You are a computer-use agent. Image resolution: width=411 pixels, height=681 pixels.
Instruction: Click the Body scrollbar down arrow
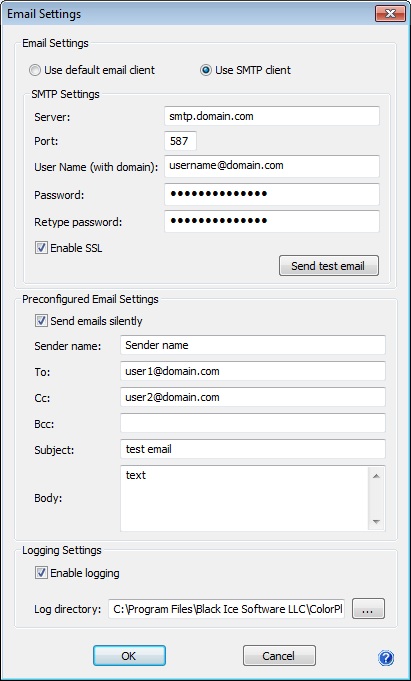(x=376, y=521)
